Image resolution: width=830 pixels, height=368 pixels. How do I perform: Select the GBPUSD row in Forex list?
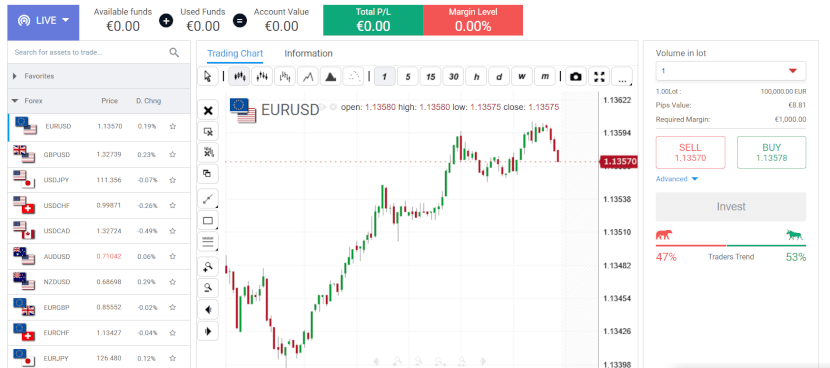pyautogui.click(x=99, y=155)
